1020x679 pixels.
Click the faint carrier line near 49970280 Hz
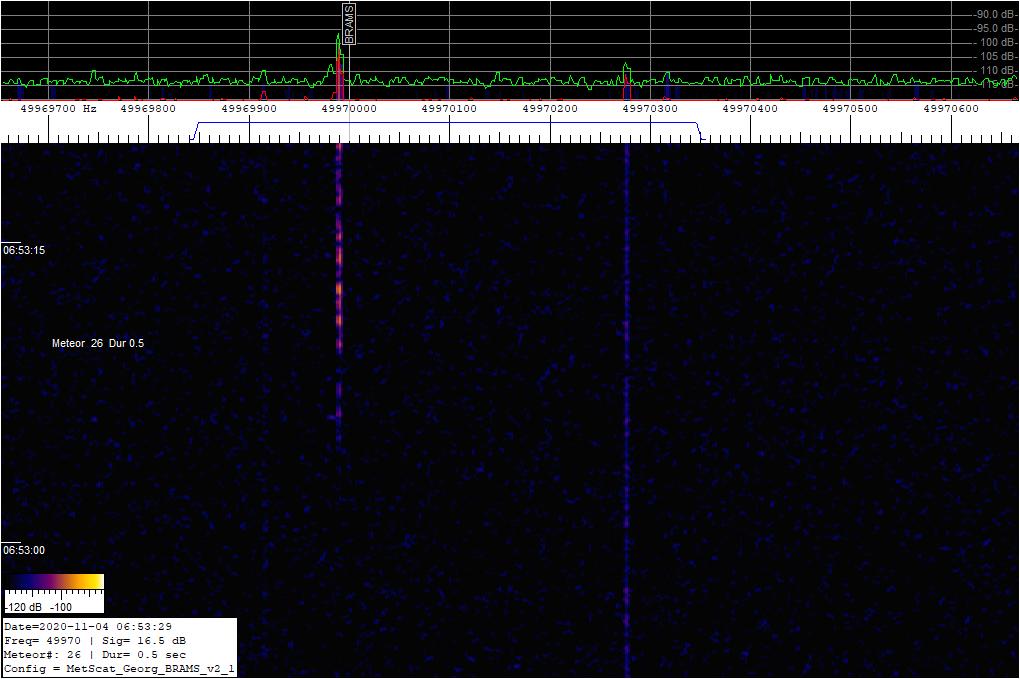(627, 410)
